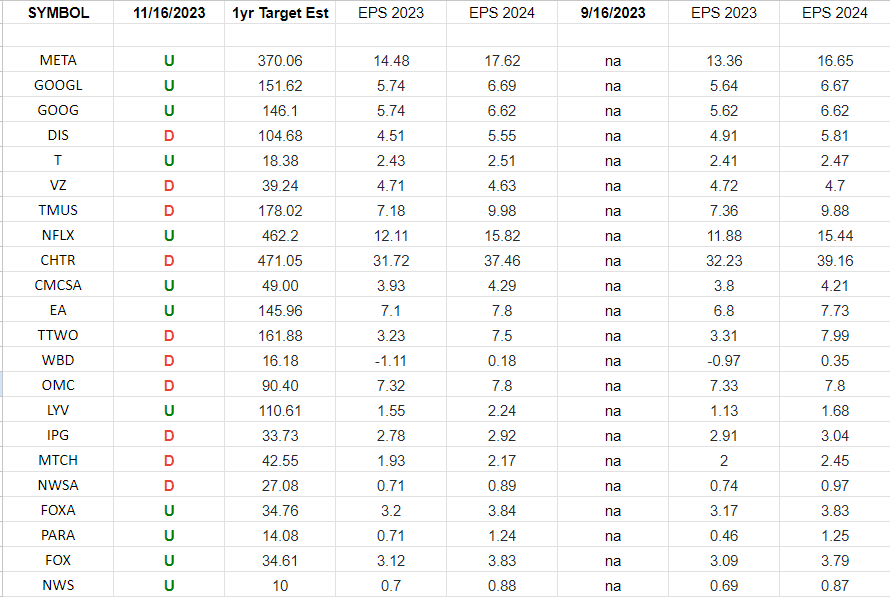Click the PARA symbol cell
This screenshot has height=597, width=890.
point(58,535)
